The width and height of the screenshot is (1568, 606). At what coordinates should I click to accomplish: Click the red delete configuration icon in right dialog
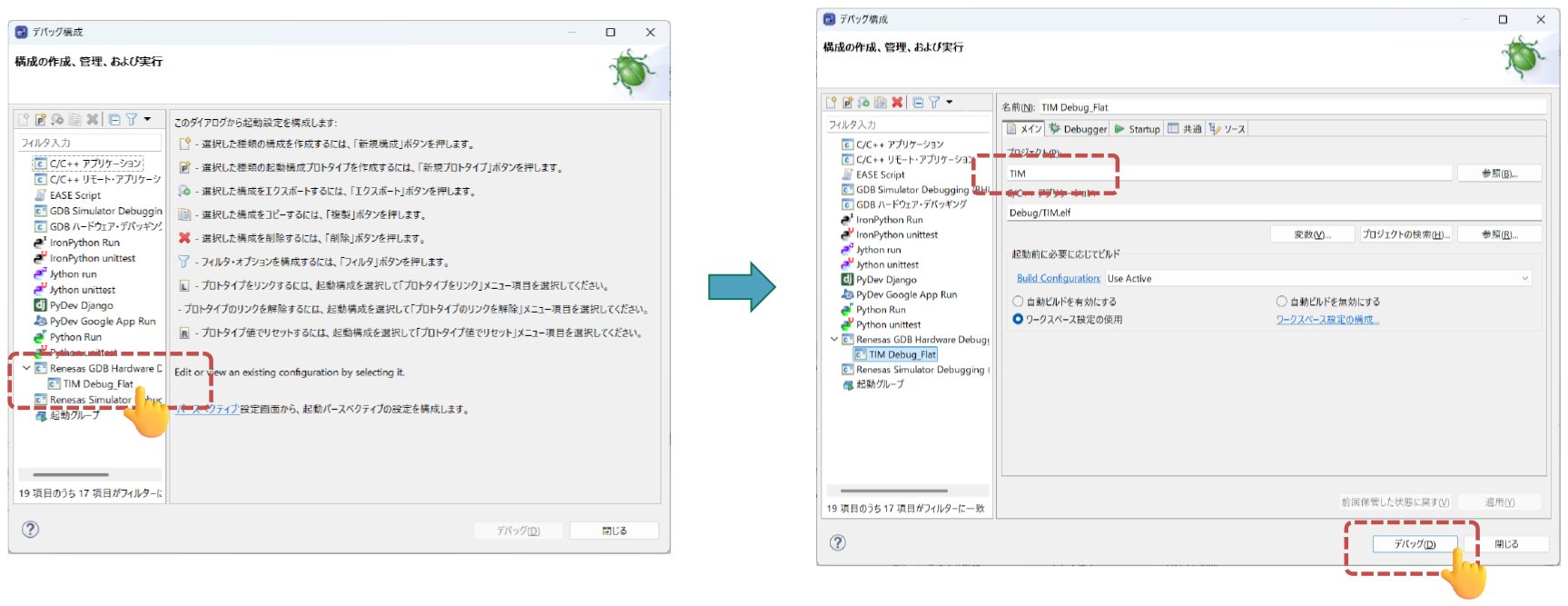coord(897,103)
